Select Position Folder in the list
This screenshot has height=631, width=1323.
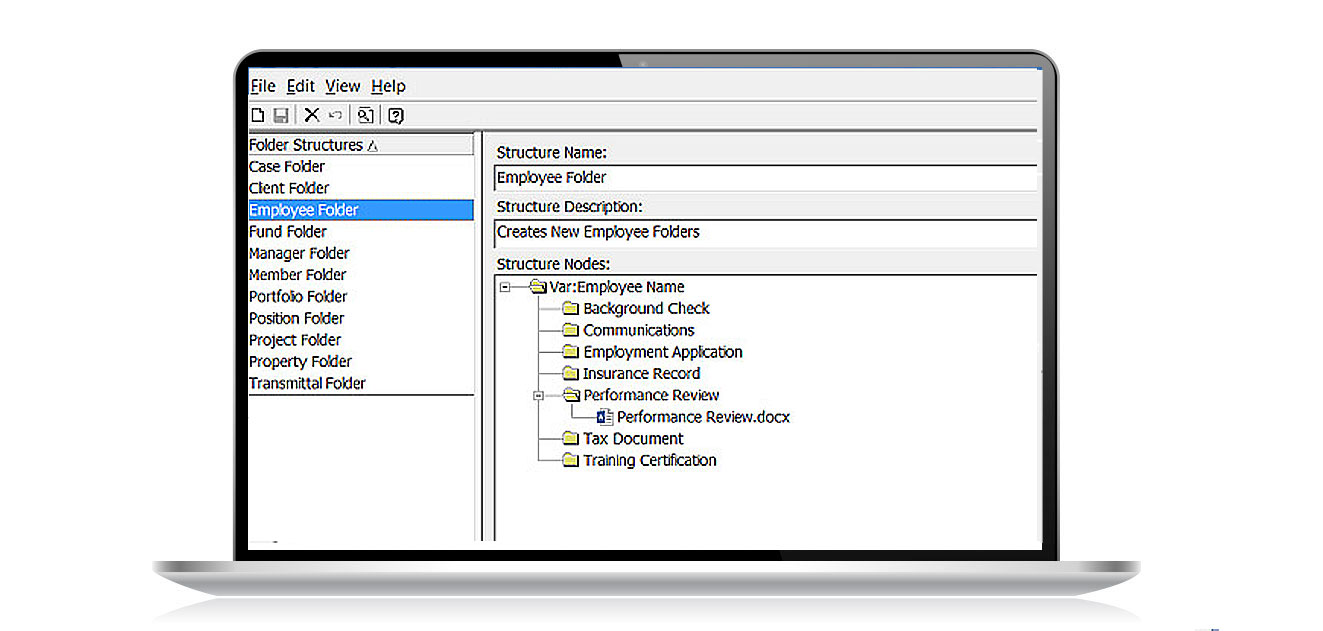(x=297, y=319)
